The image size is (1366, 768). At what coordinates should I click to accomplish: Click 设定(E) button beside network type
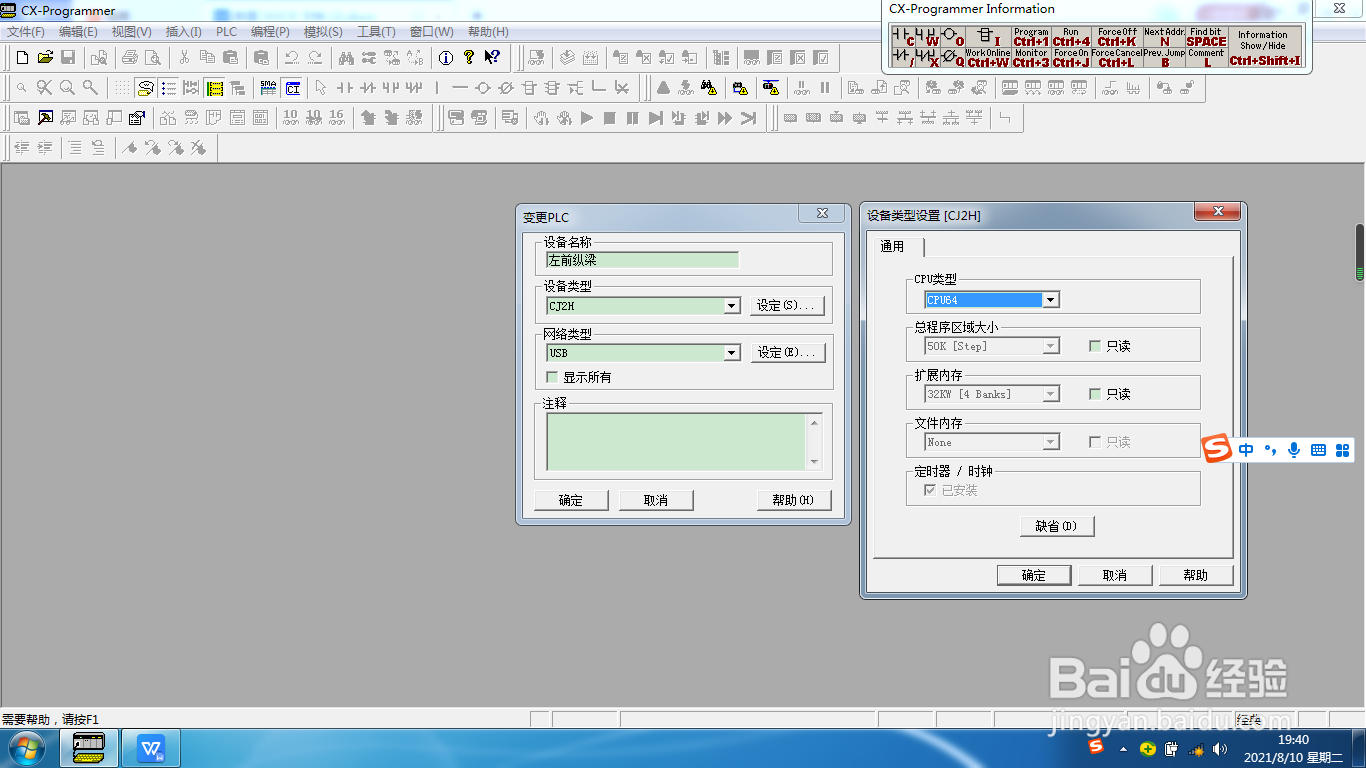tap(788, 352)
